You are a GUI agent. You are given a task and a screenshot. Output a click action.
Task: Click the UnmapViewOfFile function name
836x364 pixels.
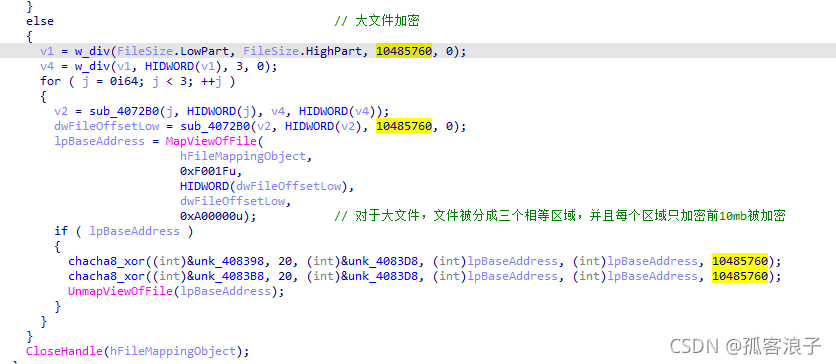click(x=120, y=291)
